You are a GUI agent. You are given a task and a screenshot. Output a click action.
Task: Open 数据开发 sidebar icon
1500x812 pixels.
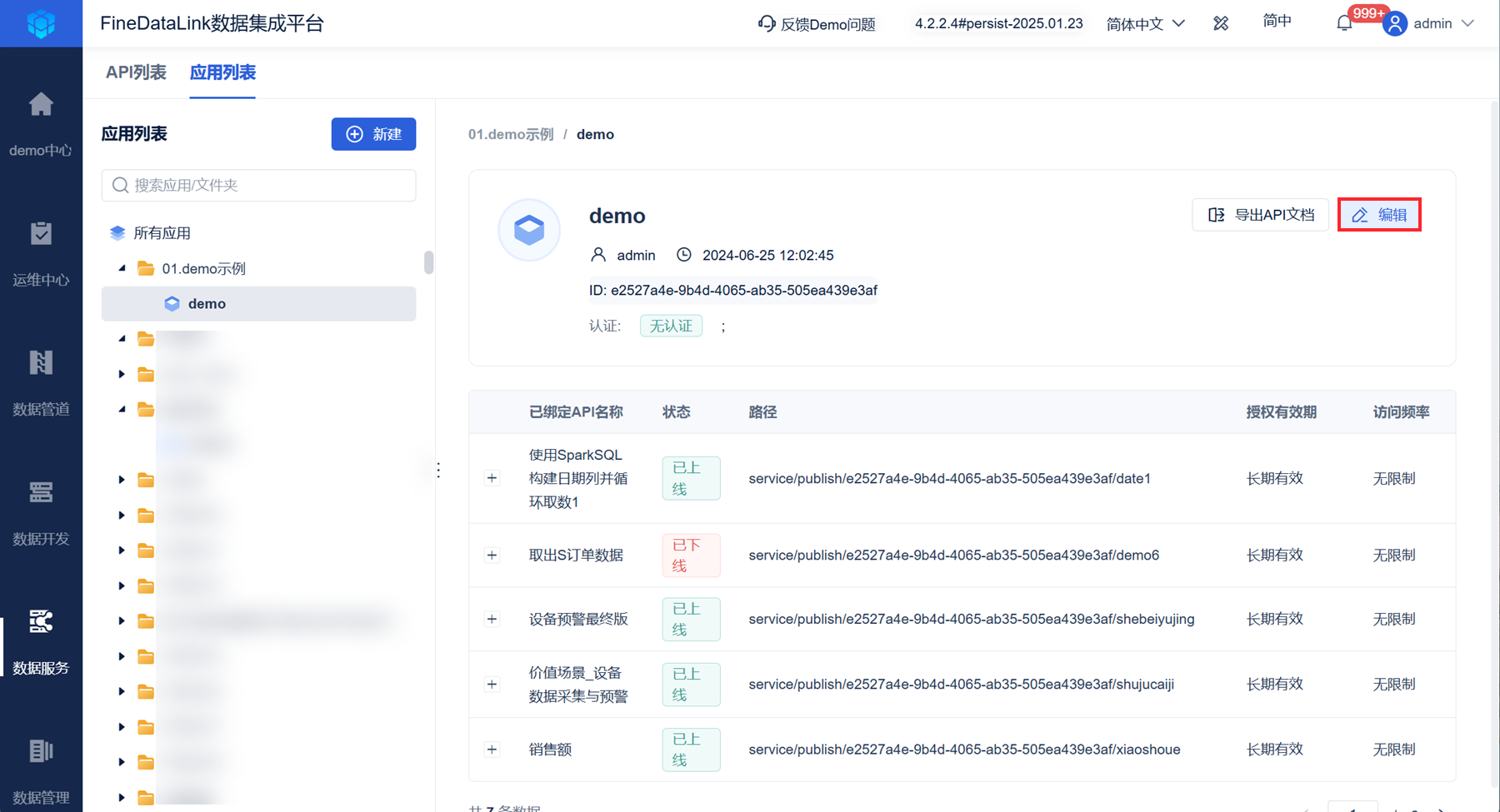coord(41,492)
